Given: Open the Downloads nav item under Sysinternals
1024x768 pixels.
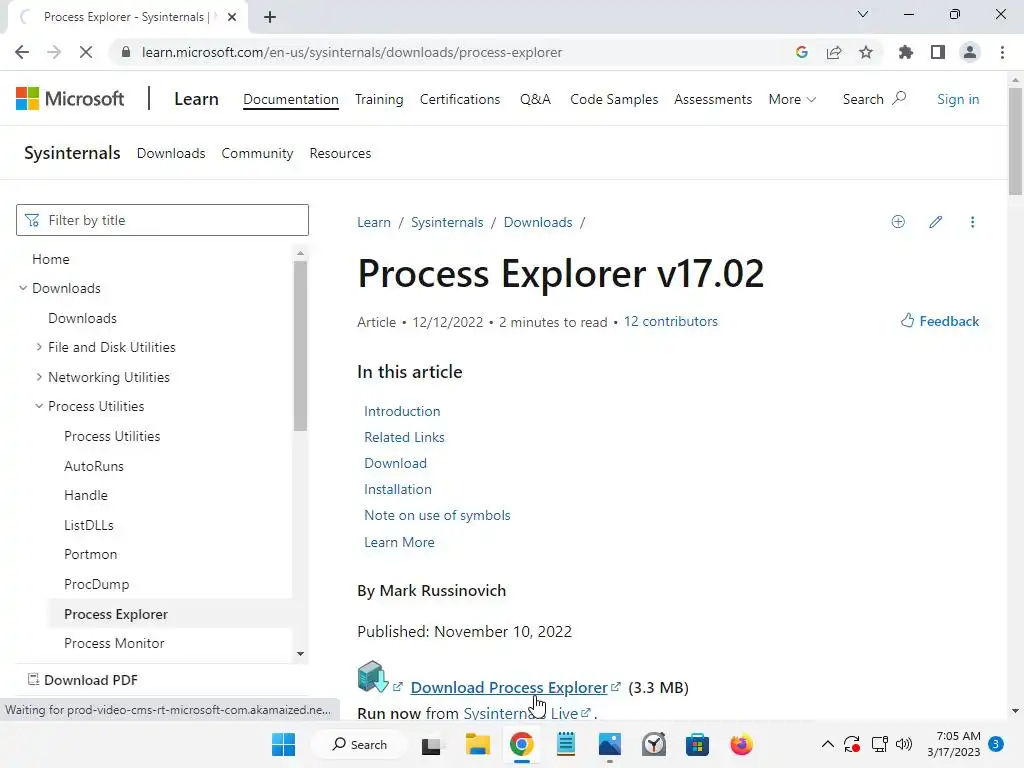Looking at the screenshot, I should pos(171,153).
